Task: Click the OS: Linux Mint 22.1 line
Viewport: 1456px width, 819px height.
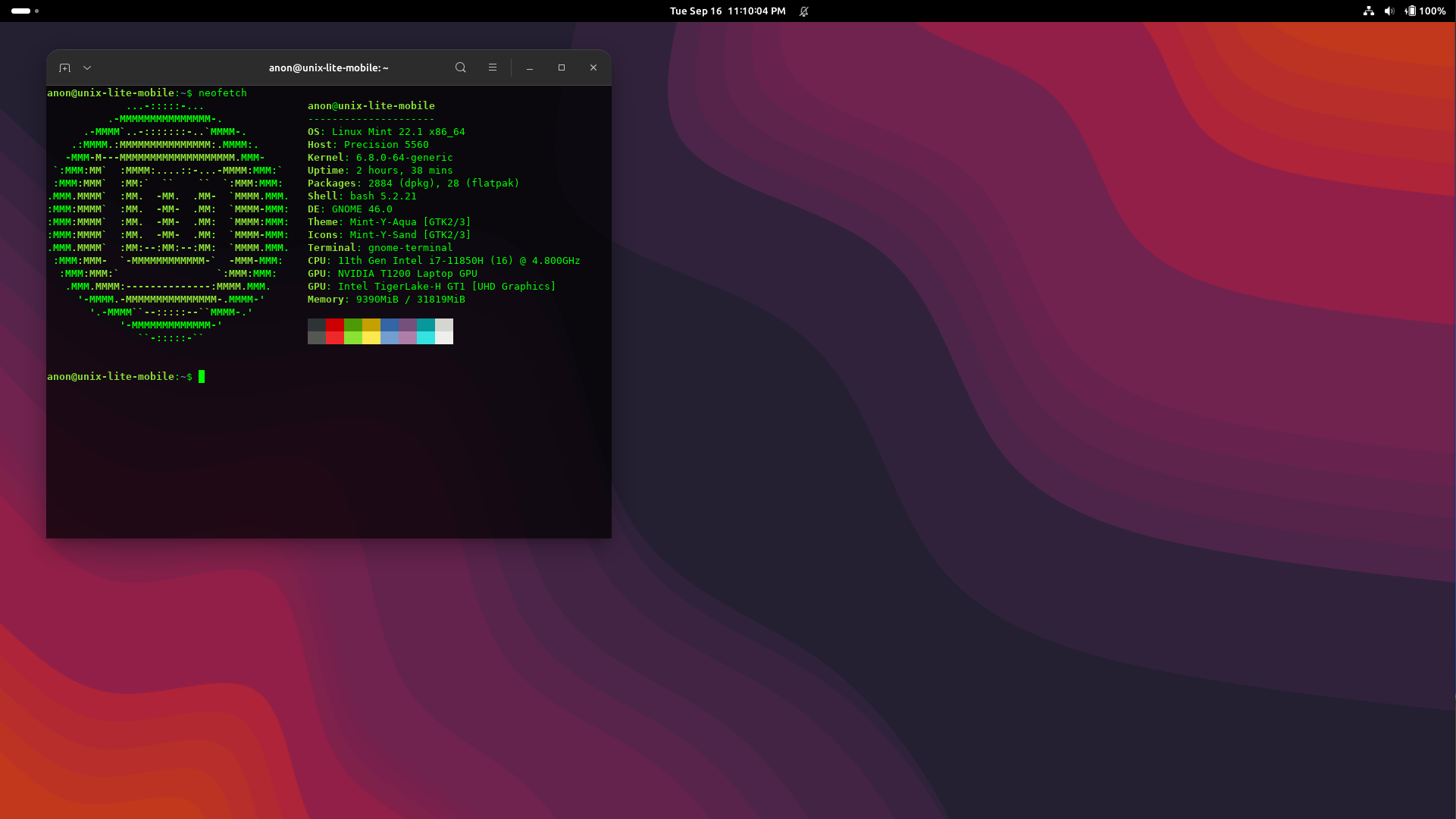Action: tap(387, 131)
